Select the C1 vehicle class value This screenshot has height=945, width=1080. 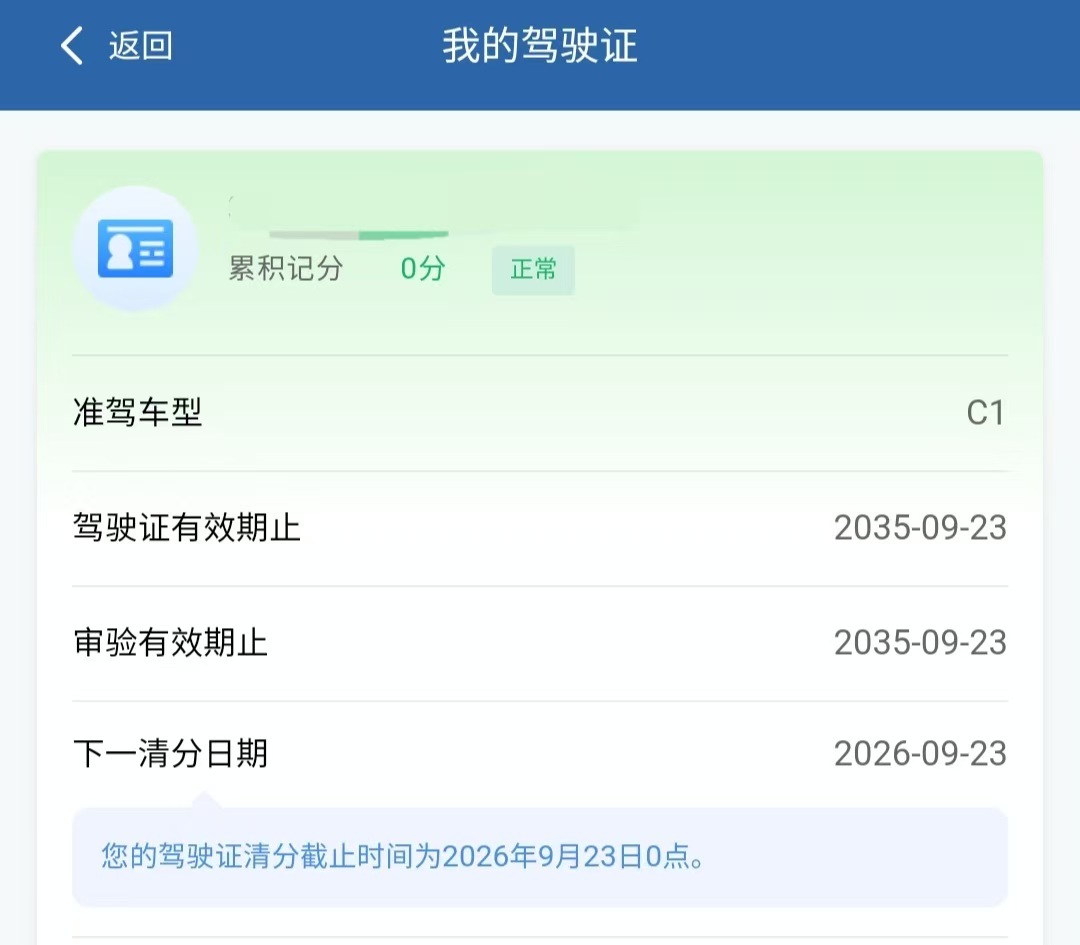point(985,413)
